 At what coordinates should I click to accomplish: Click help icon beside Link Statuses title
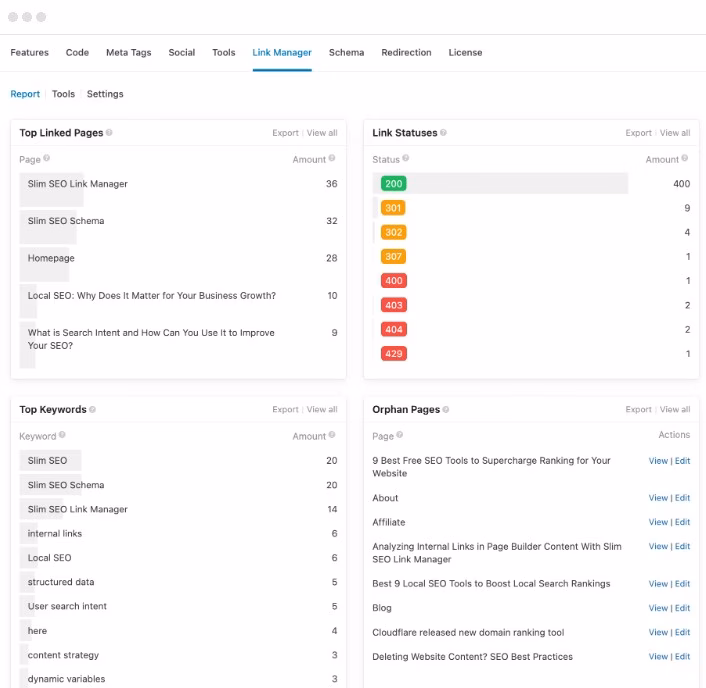(x=443, y=133)
